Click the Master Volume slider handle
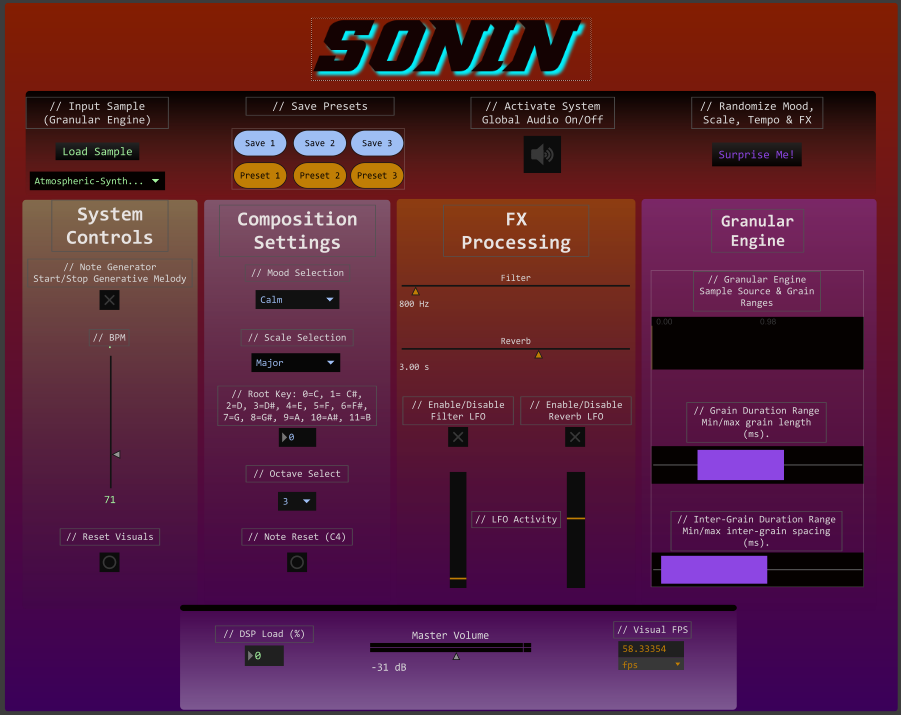This screenshot has width=901, height=715. tap(456, 656)
